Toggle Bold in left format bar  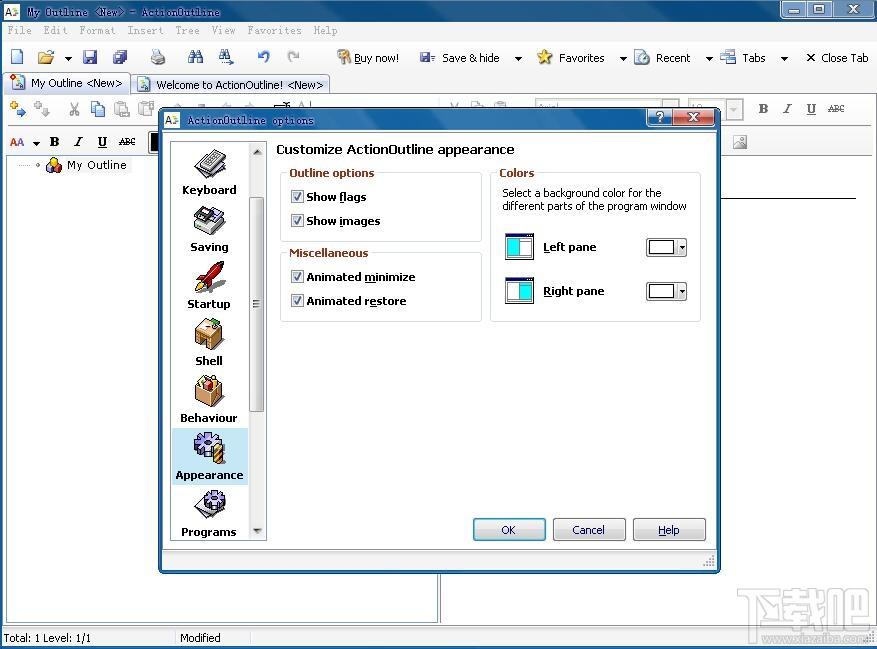pyautogui.click(x=54, y=142)
